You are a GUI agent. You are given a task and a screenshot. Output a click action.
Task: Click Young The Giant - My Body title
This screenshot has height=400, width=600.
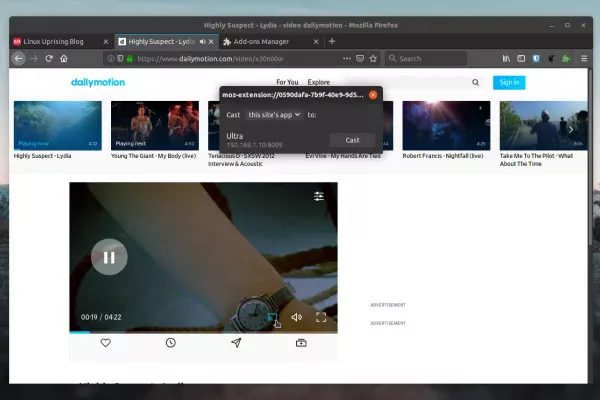[153, 156]
